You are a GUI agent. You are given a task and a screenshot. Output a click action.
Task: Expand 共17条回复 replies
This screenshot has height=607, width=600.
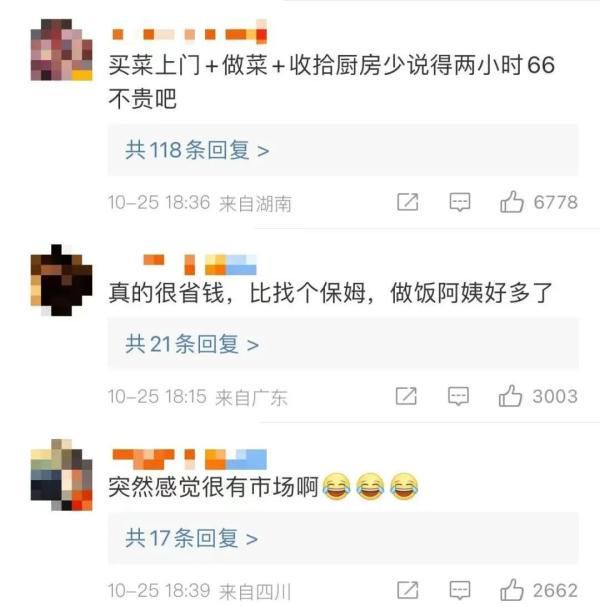click(x=343, y=538)
